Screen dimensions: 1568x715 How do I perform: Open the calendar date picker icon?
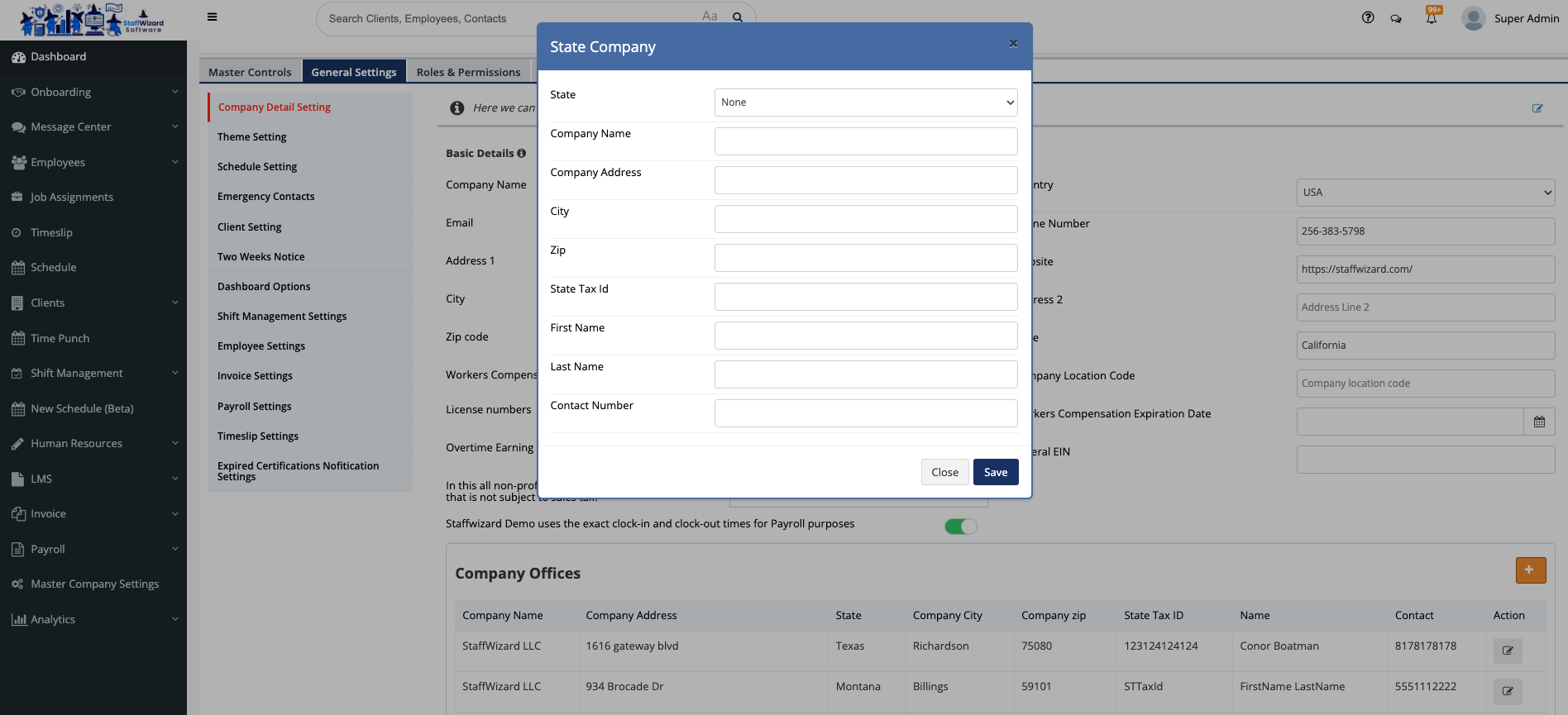tap(1539, 422)
